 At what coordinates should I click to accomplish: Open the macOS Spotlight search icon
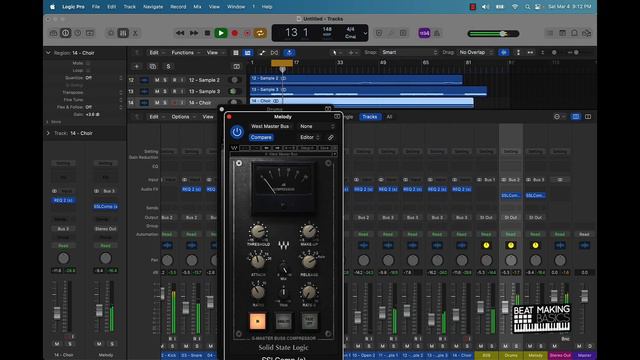(527, 7)
